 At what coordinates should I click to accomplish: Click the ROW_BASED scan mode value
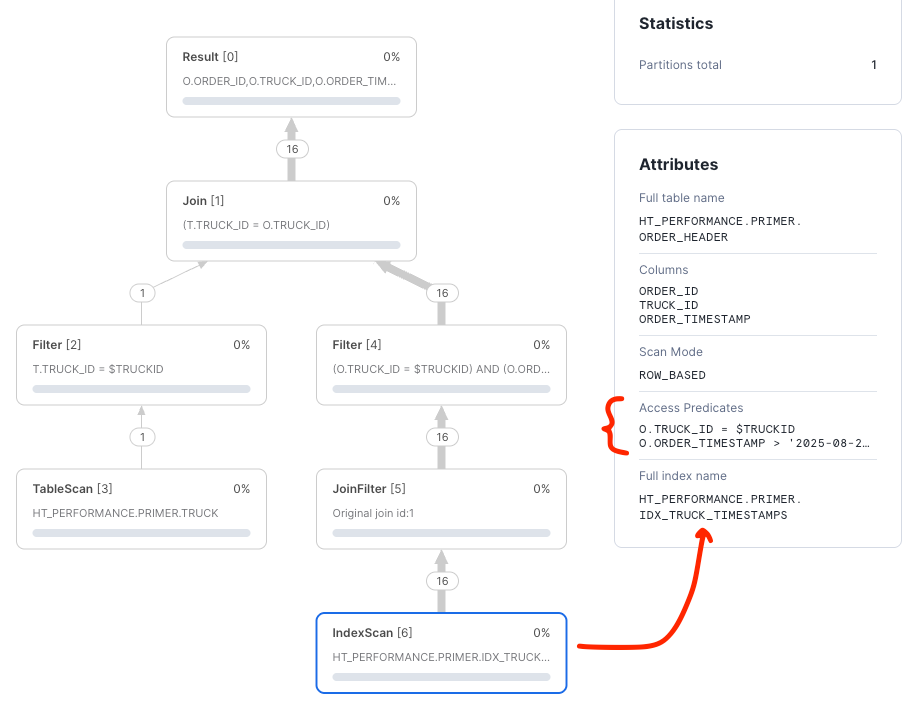pos(672,375)
